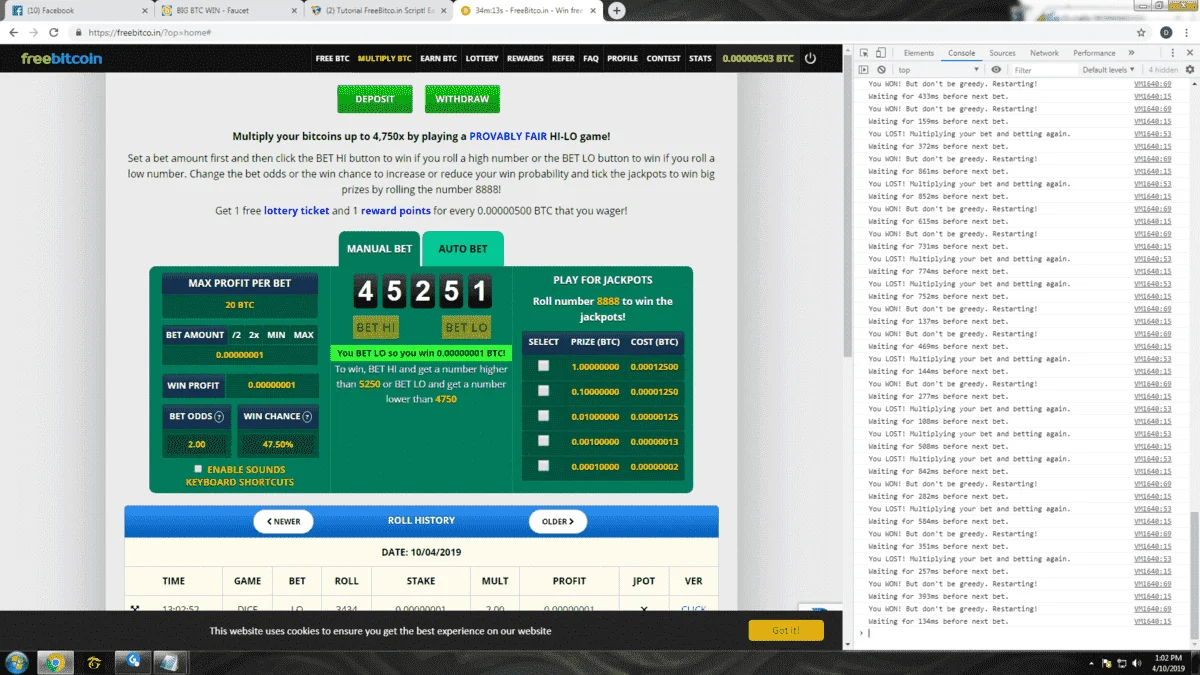Close the DevTools panel
The height and width of the screenshot is (675, 1200).
point(1189,53)
